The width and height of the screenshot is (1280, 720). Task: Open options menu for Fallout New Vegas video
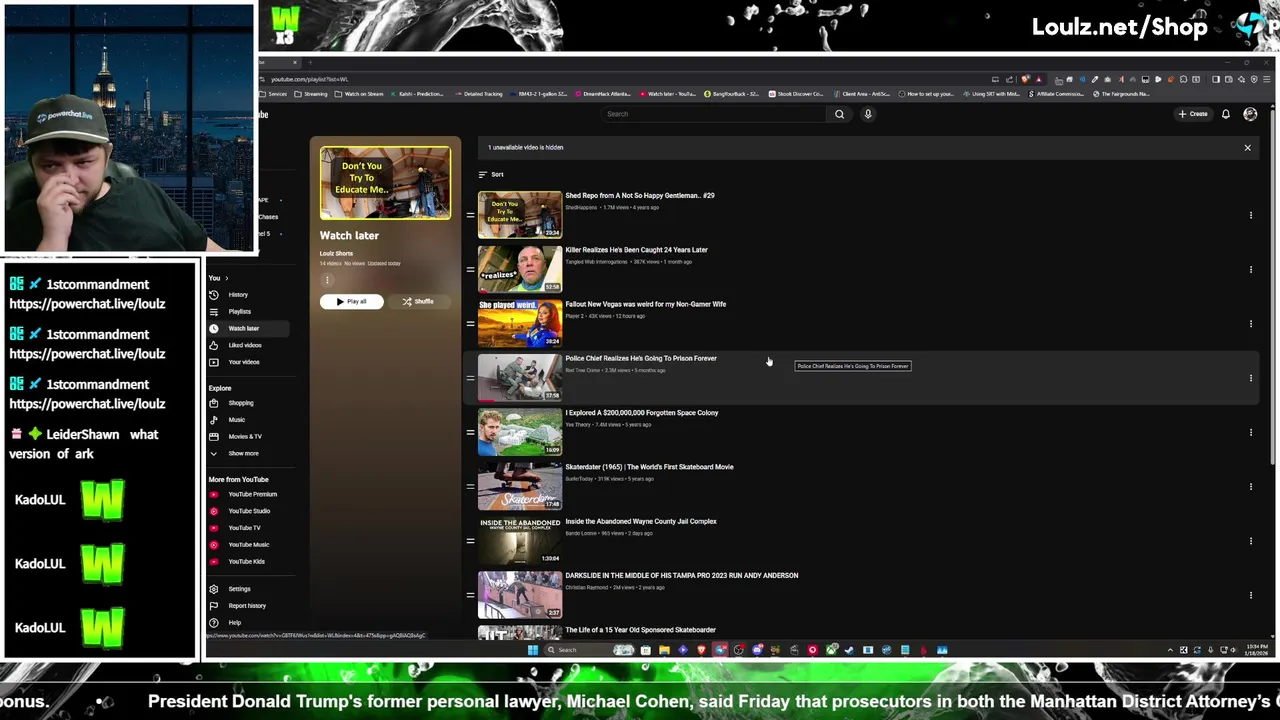[x=1250, y=324]
